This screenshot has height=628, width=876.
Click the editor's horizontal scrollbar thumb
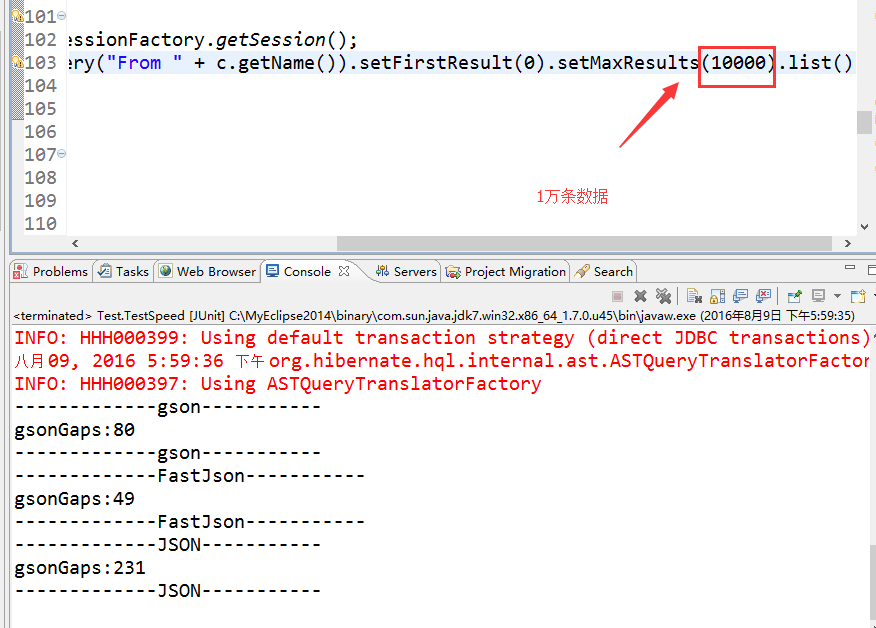tap(584, 243)
